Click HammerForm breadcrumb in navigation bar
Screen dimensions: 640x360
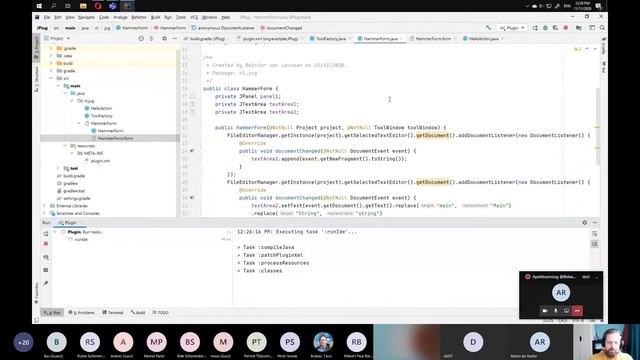[x=133, y=28]
